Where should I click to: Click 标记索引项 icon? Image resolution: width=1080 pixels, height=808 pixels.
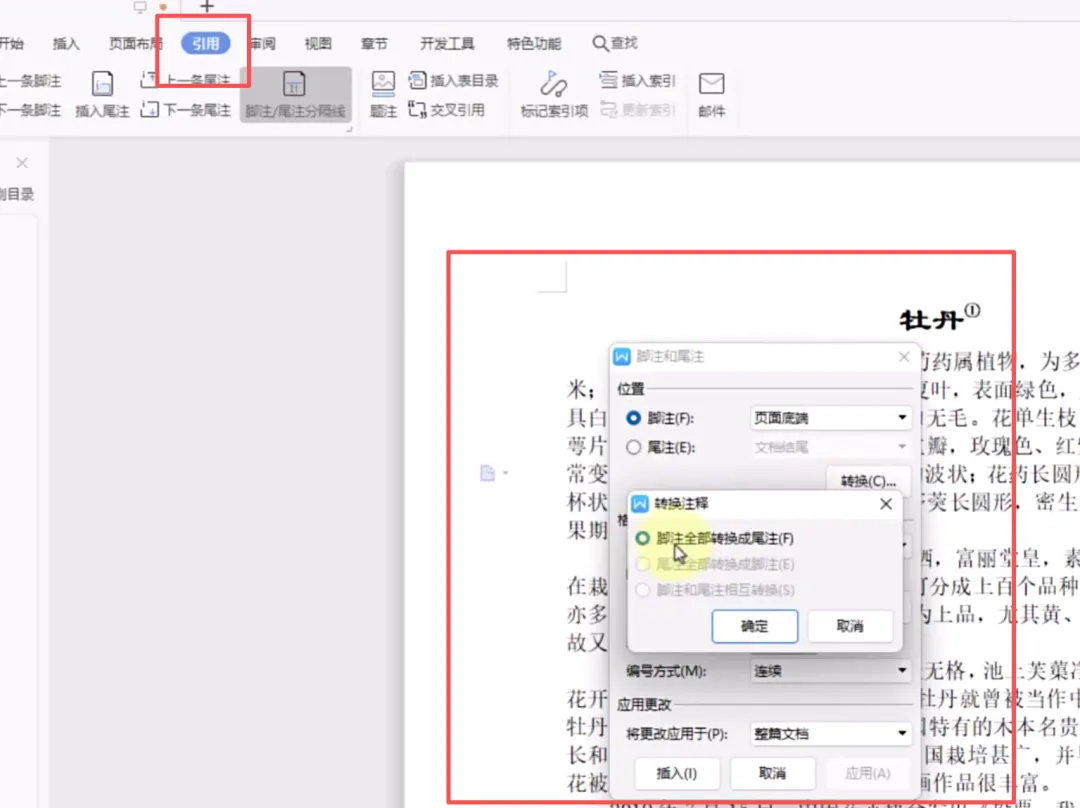pos(553,84)
